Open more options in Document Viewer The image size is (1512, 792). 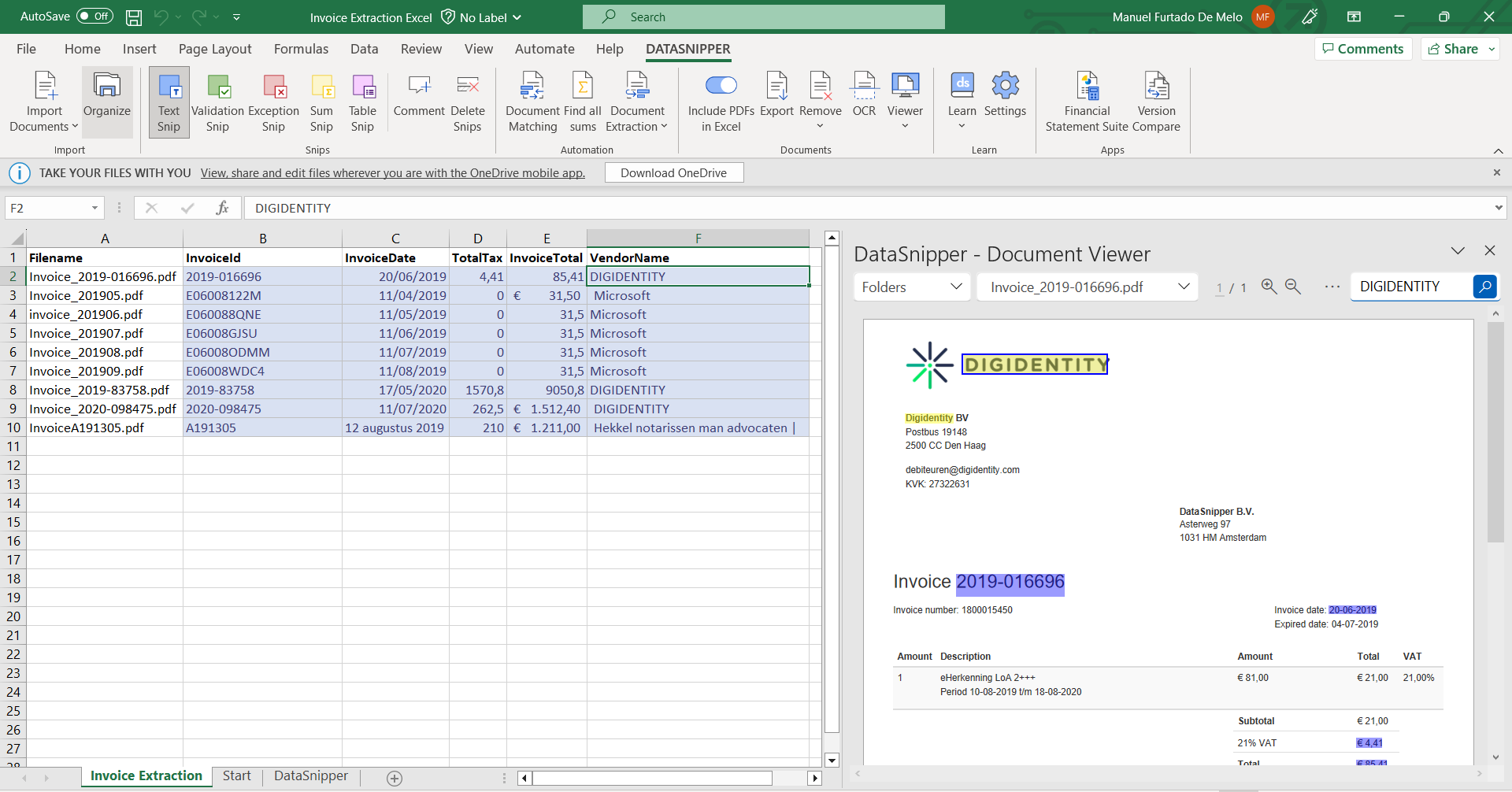tap(1332, 287)
